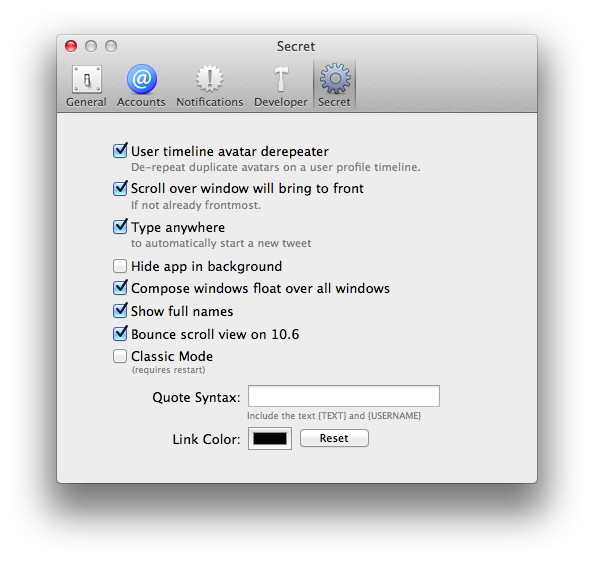Toggle the Type anywhere checkbox
Image resolution: width=594 pixels, height=562 pixels.
click(120, 226)
